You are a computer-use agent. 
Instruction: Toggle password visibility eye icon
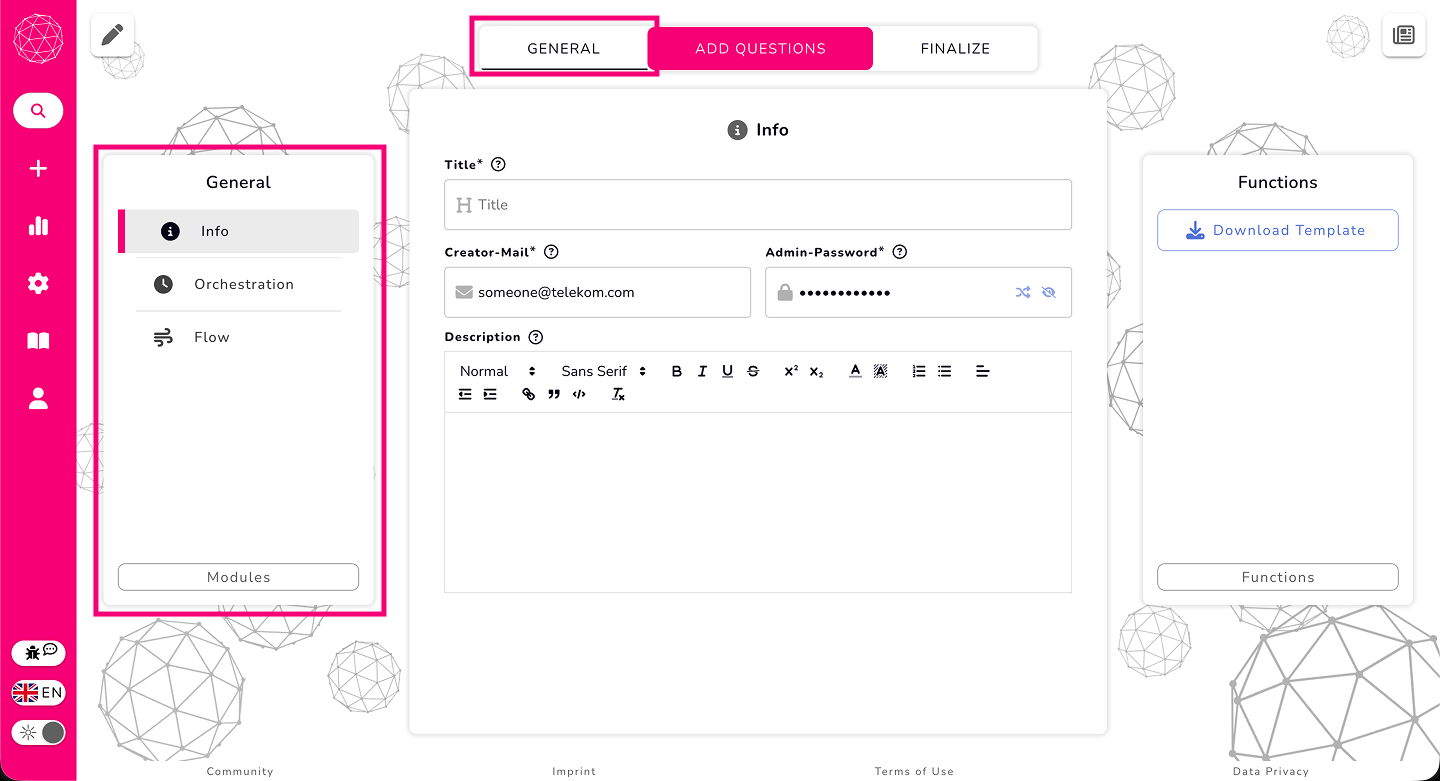coord(1048,293)
